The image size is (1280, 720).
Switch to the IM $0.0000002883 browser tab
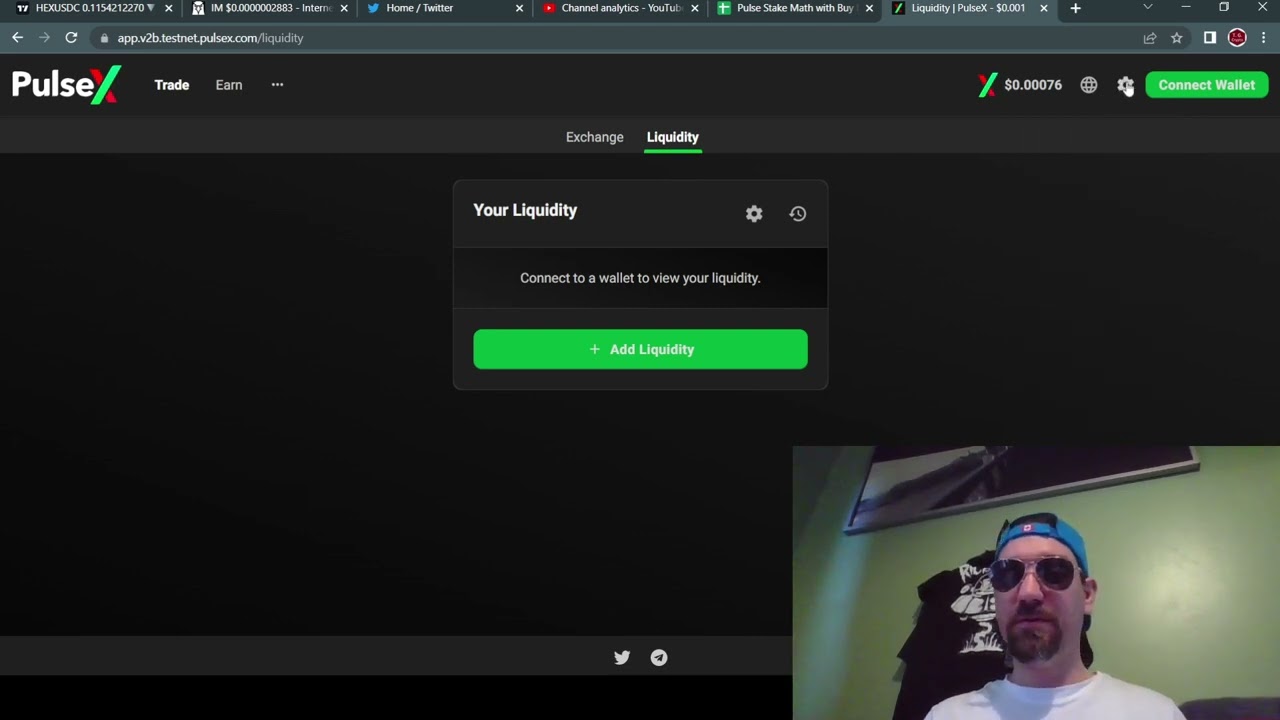(270, 8)
